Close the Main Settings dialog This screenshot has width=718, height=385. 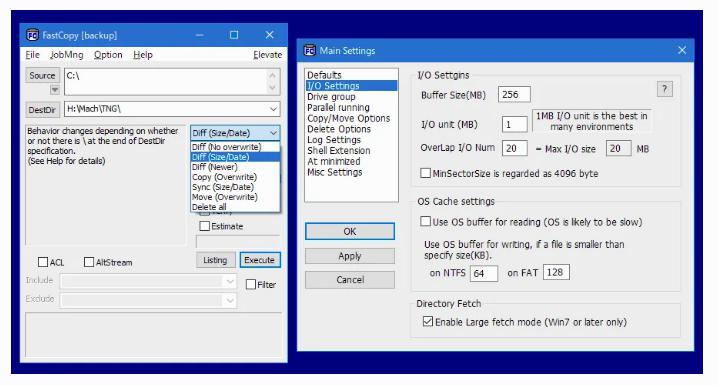click(682, 50)
